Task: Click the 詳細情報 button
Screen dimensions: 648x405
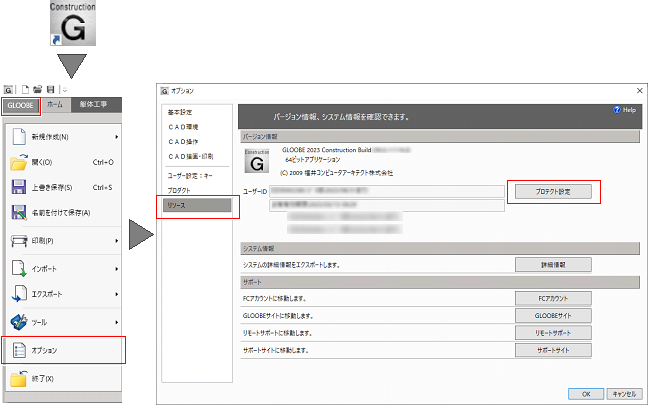Action: pos(553,265)
